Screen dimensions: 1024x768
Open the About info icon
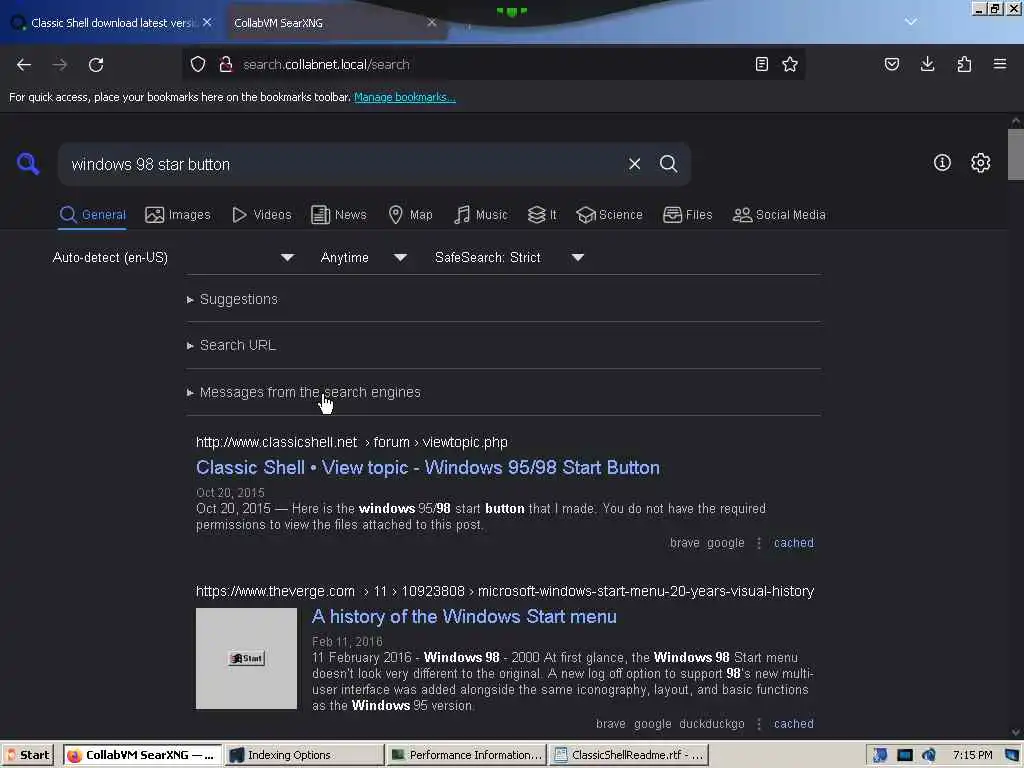(x=942, y=163)
